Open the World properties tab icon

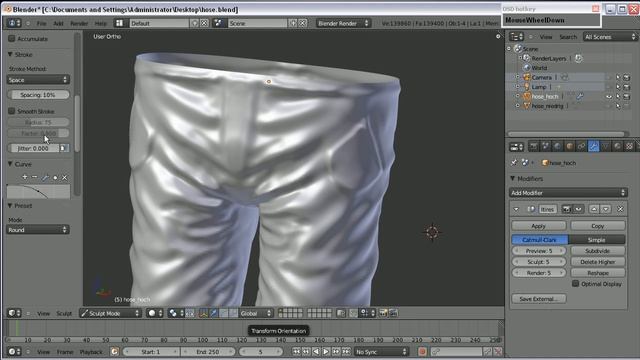pyautogui.click(x=557, y=146)
